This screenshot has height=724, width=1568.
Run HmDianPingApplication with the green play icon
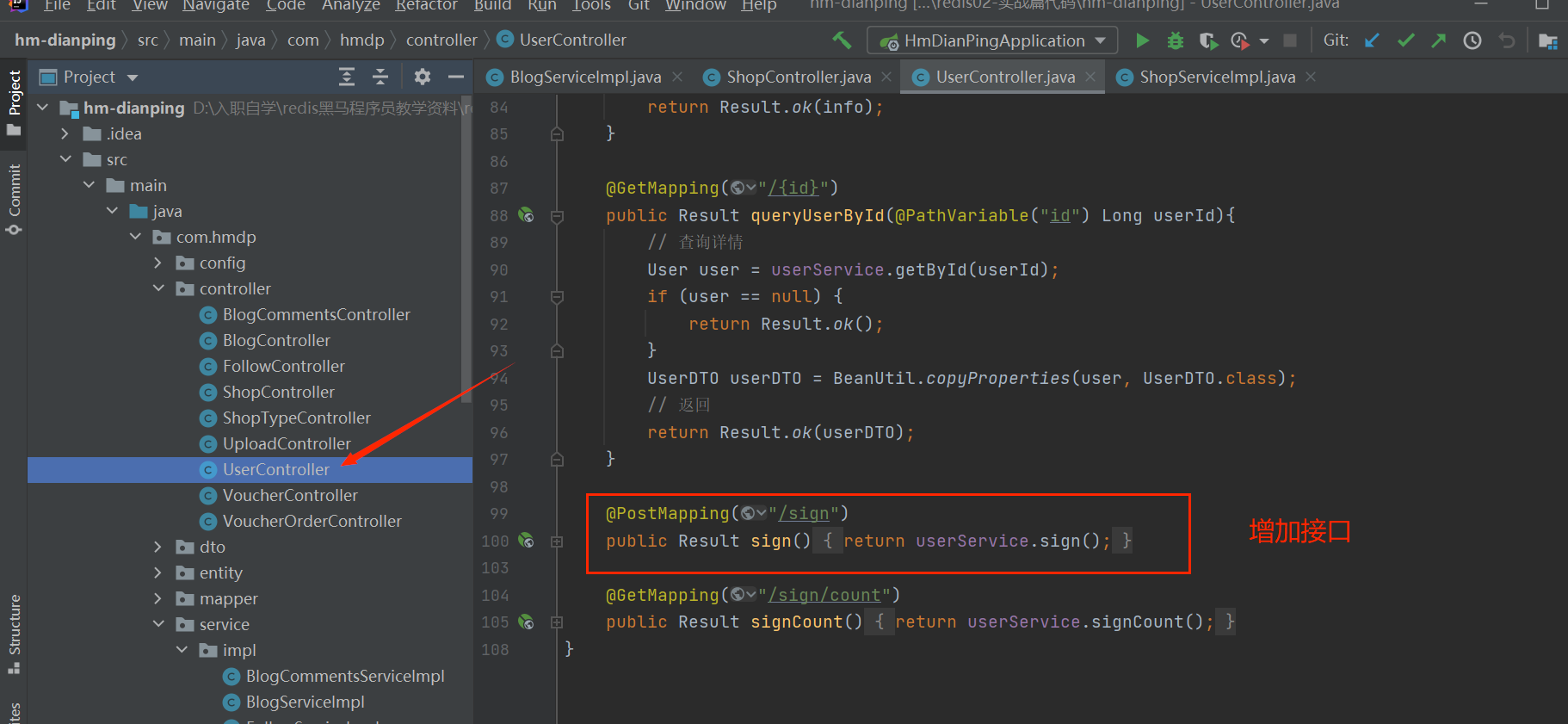1142,40
